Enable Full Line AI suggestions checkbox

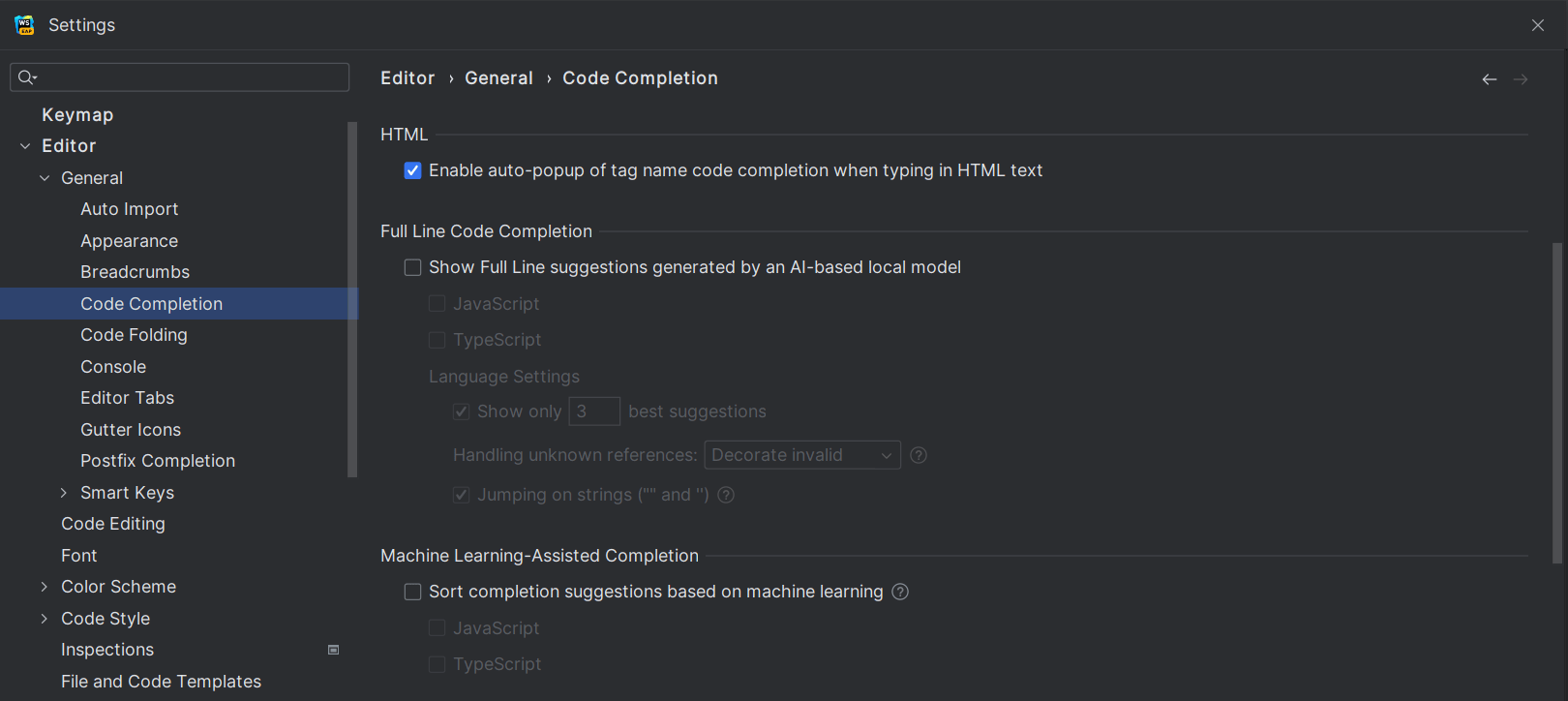click(413, 267)
